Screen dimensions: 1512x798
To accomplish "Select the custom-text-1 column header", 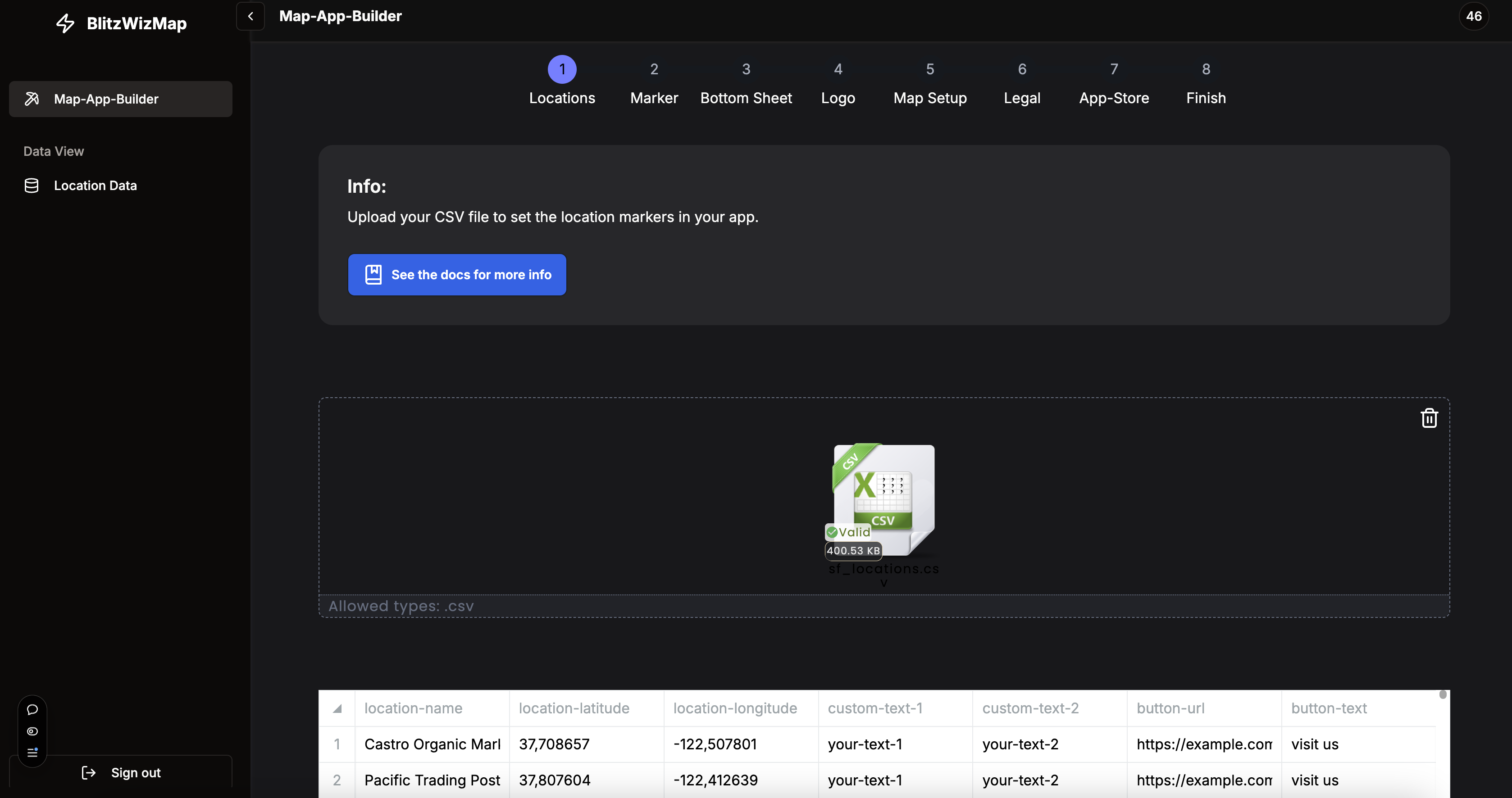I will [x=895, y=708].
